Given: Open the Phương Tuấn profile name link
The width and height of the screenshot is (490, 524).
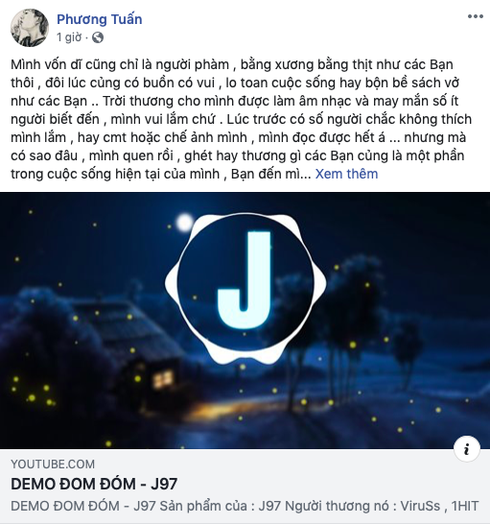Looking at the screenshot, I should pos(99,19).
